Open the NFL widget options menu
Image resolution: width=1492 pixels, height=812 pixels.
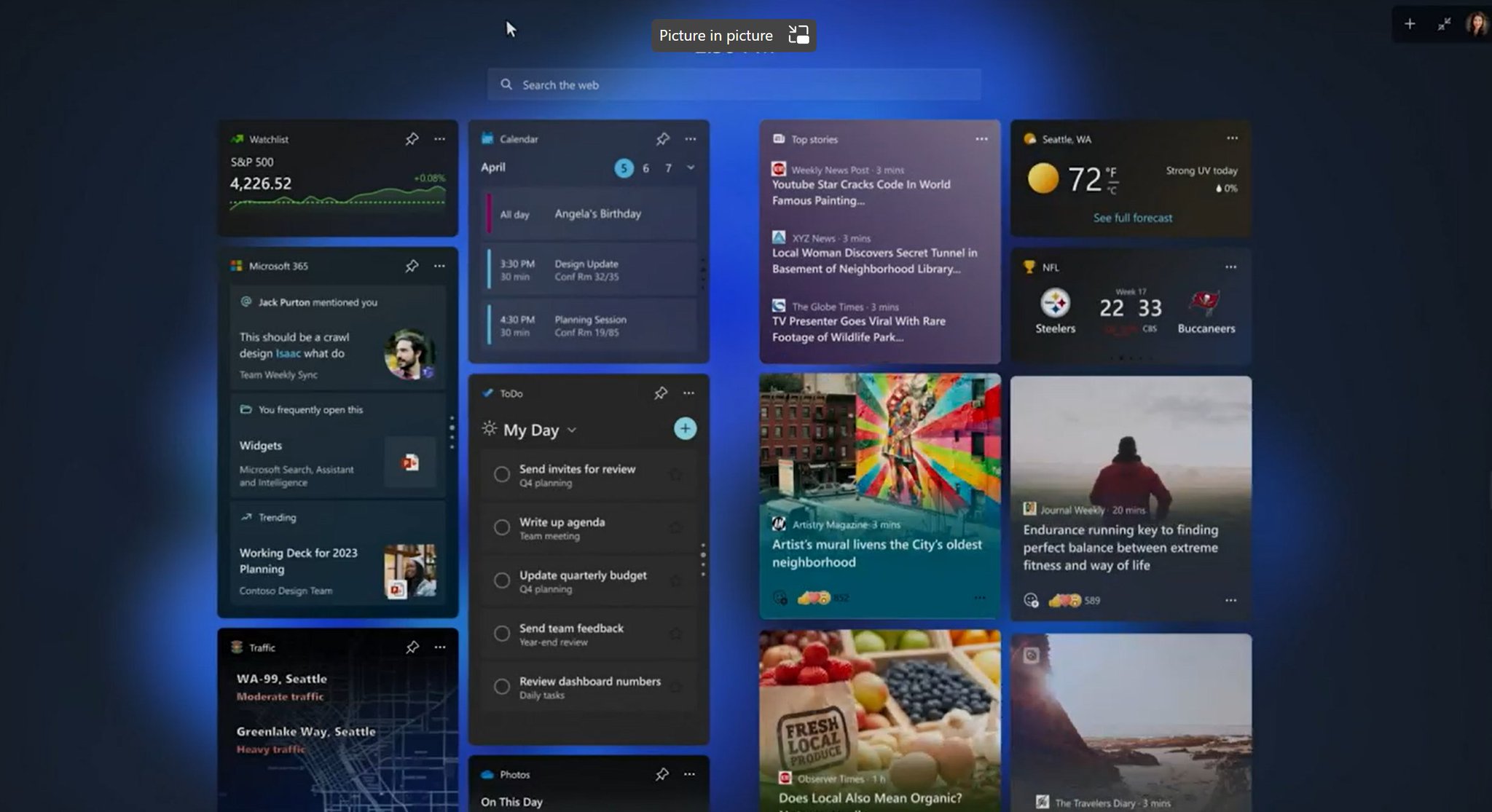(1230, 267)
